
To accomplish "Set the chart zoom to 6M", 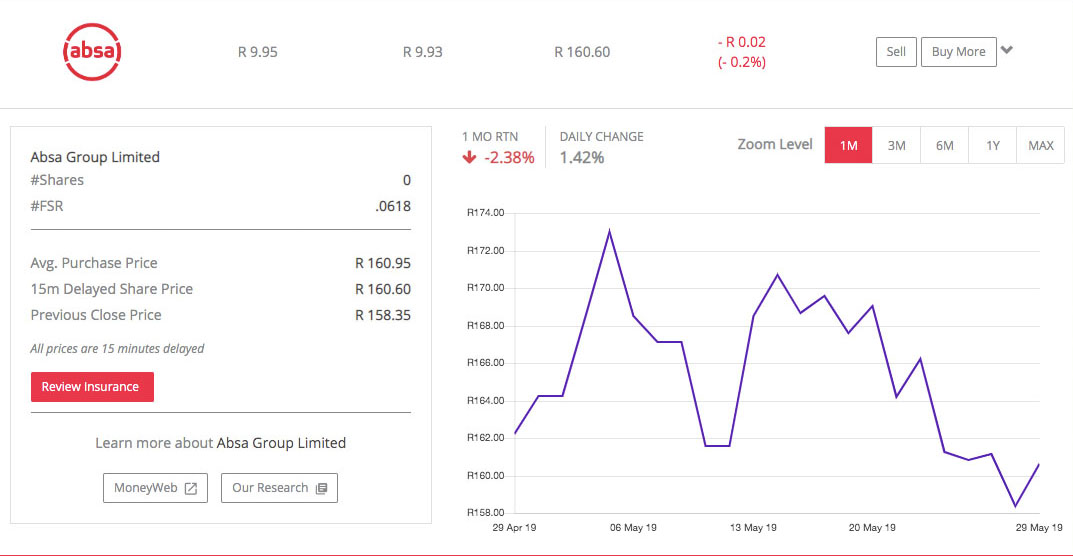I will 944,145.
